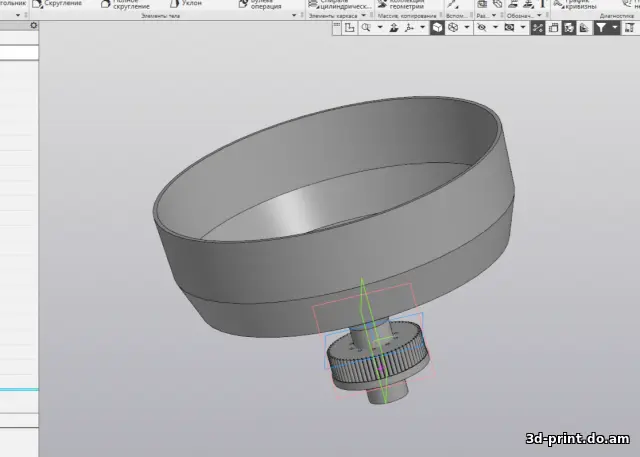The width and height of the screenshot is (640, 457).
Task: Click the text T icon in Обознач... group
Action: point(542,4)
